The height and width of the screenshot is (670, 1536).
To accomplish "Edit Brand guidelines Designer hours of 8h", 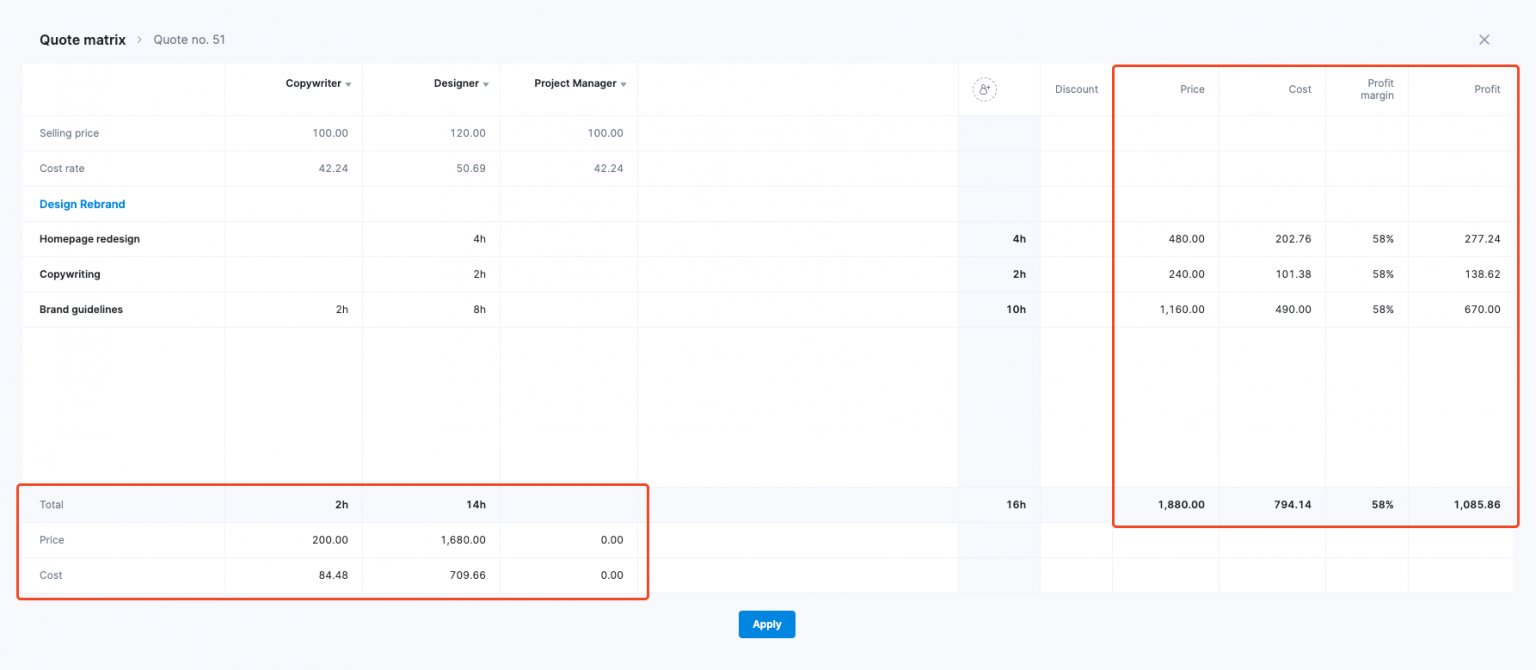I will click(477, 309).
